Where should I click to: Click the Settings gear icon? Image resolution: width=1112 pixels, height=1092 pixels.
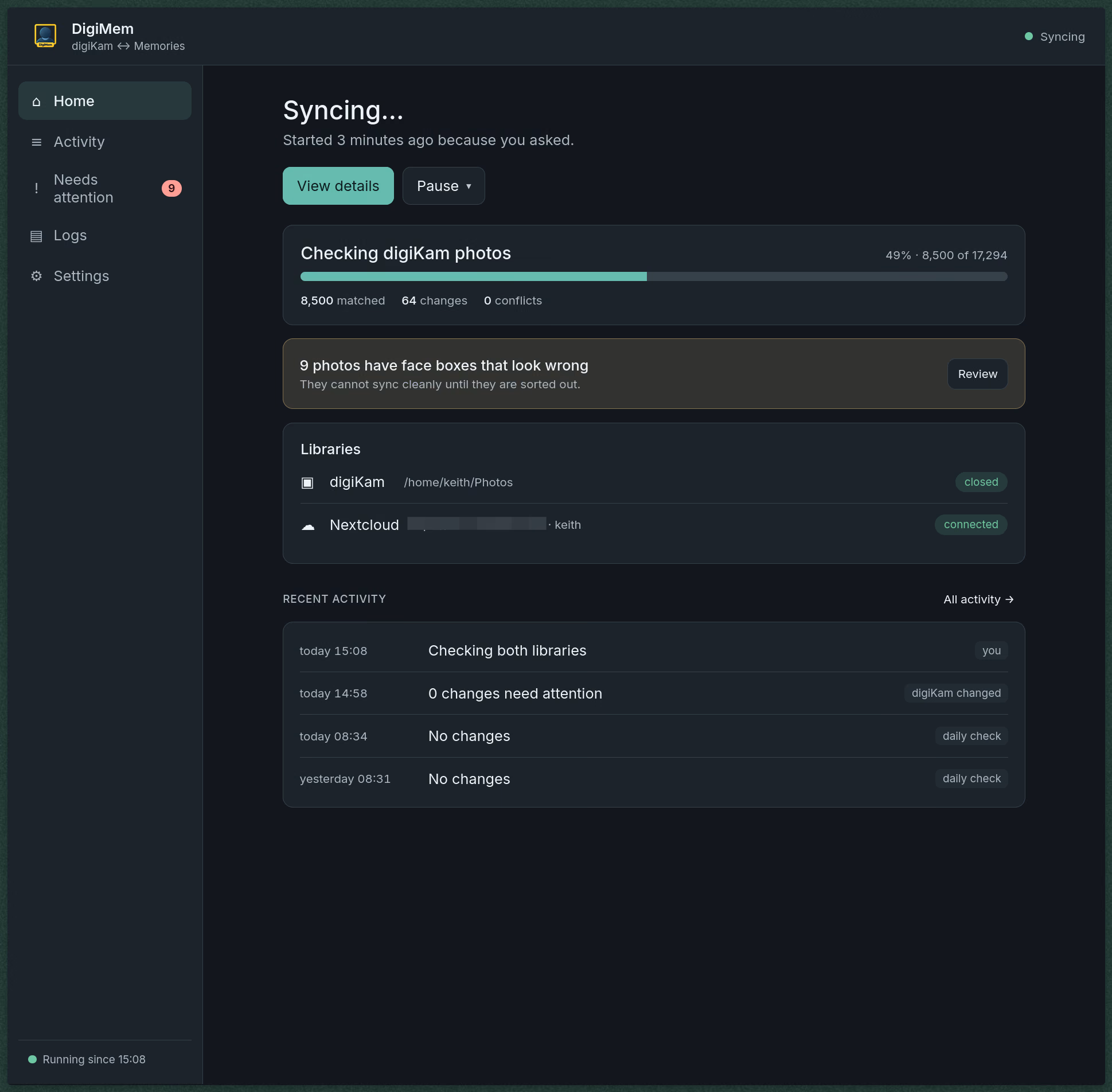point(36,276)
